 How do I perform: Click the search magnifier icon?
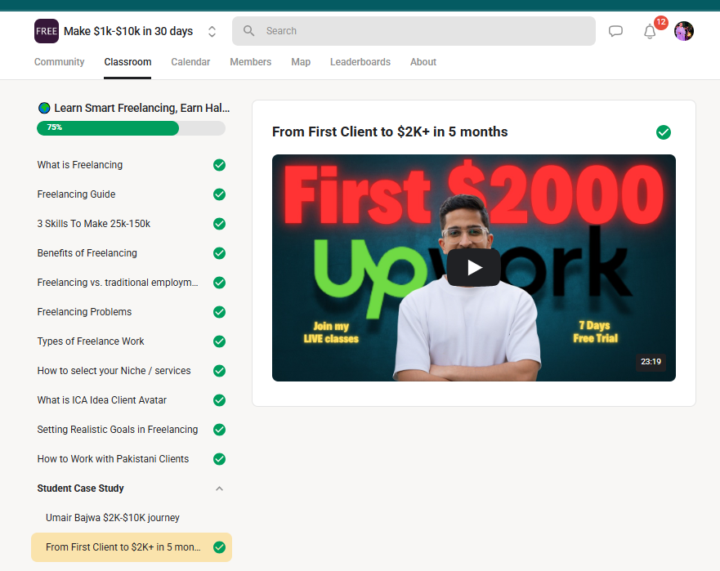[x=249, y=31]
